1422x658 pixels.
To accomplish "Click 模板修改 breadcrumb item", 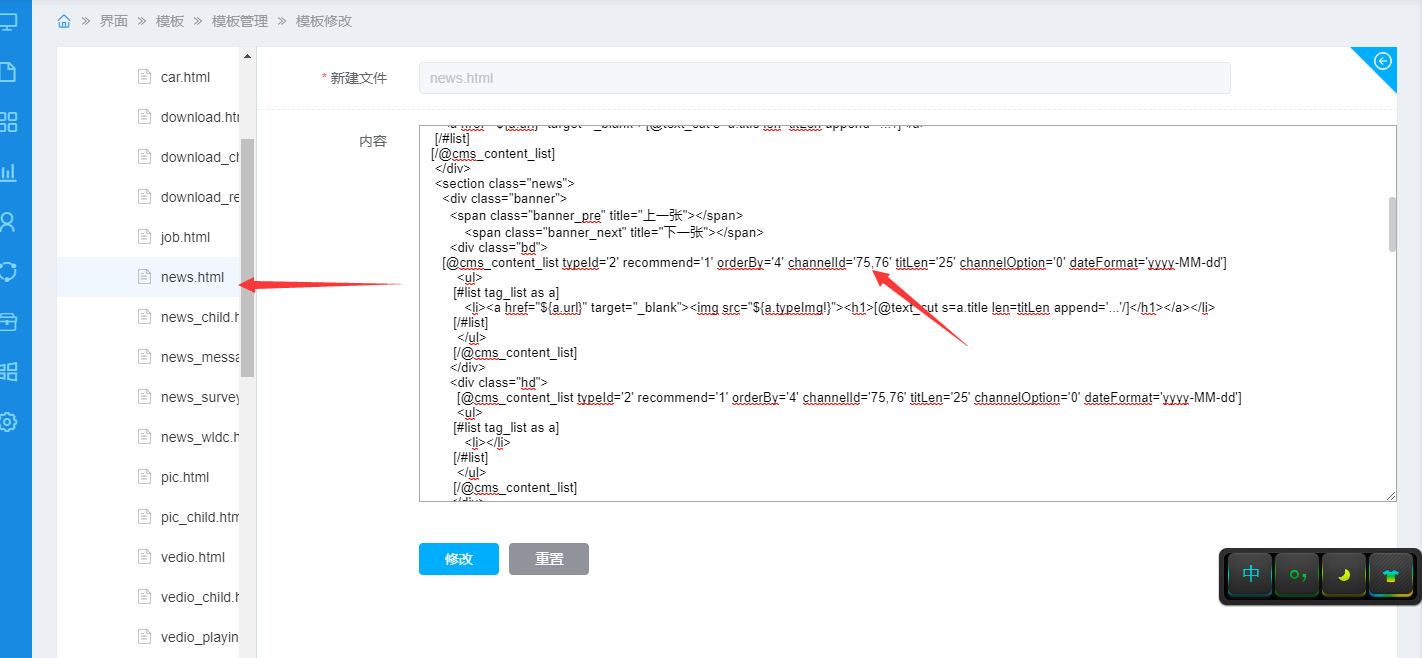I will coord(324,21).
